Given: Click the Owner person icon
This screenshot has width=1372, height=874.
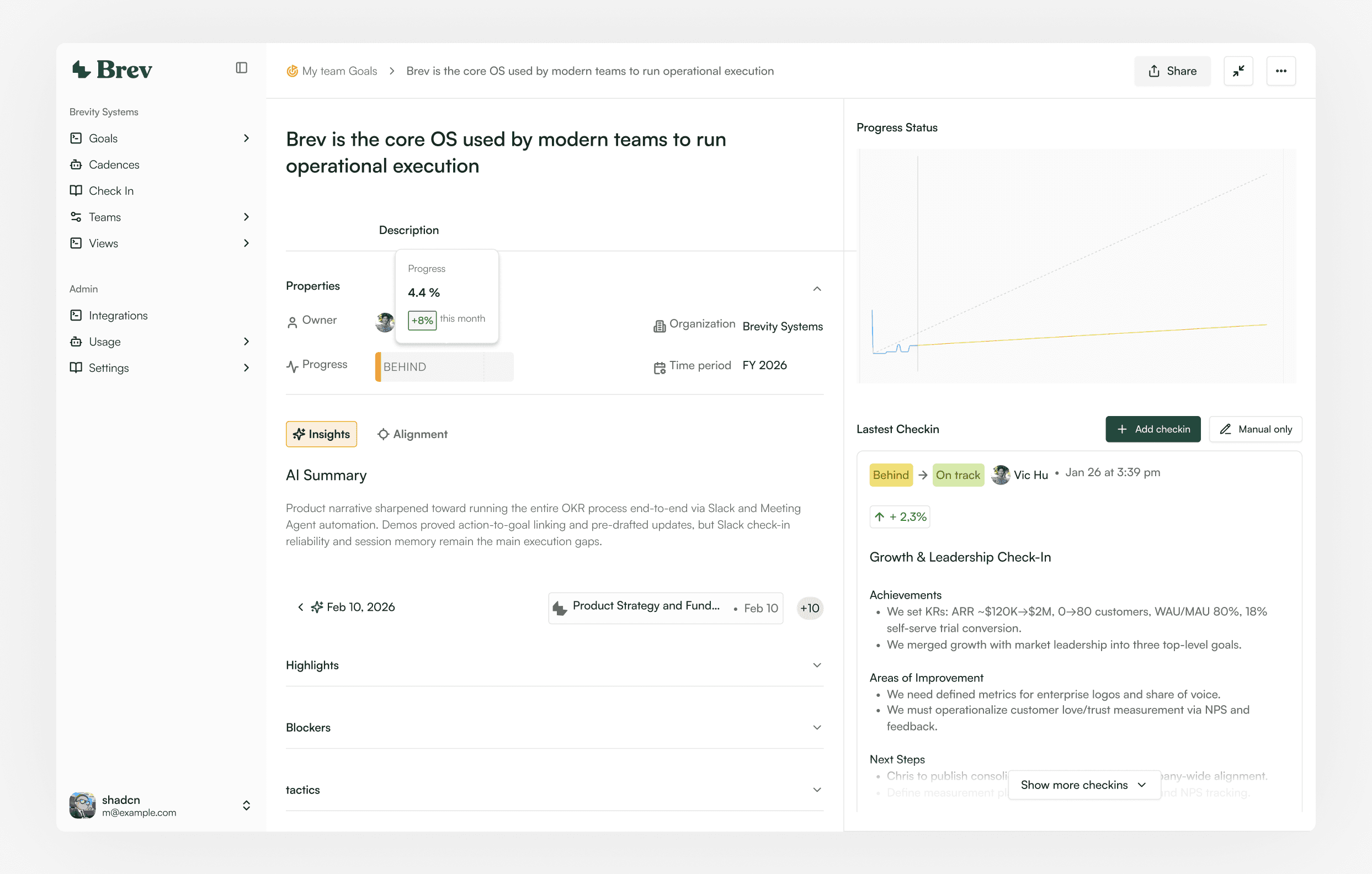Looking at the screenshot, I should tap(293, 322).
